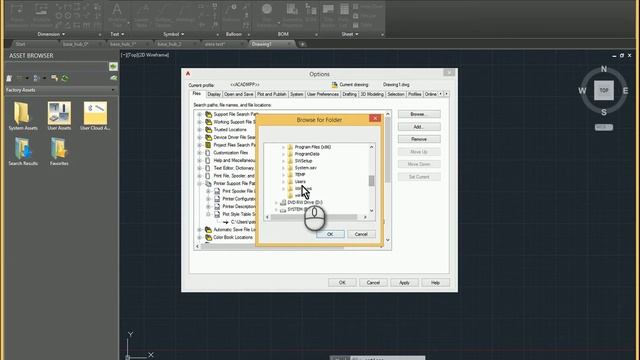Switch to the Start document tab
640x360 pixels.
20,44
